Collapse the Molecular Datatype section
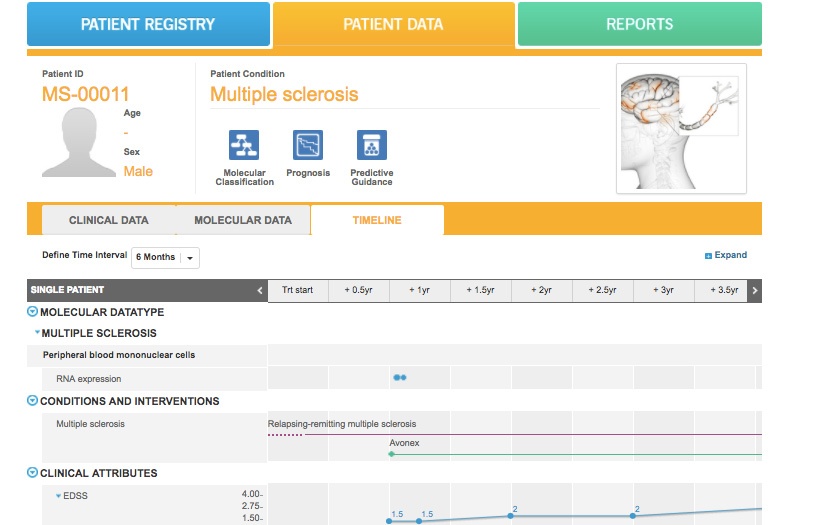Screen dimensions: 814x525 pos(32,312)
